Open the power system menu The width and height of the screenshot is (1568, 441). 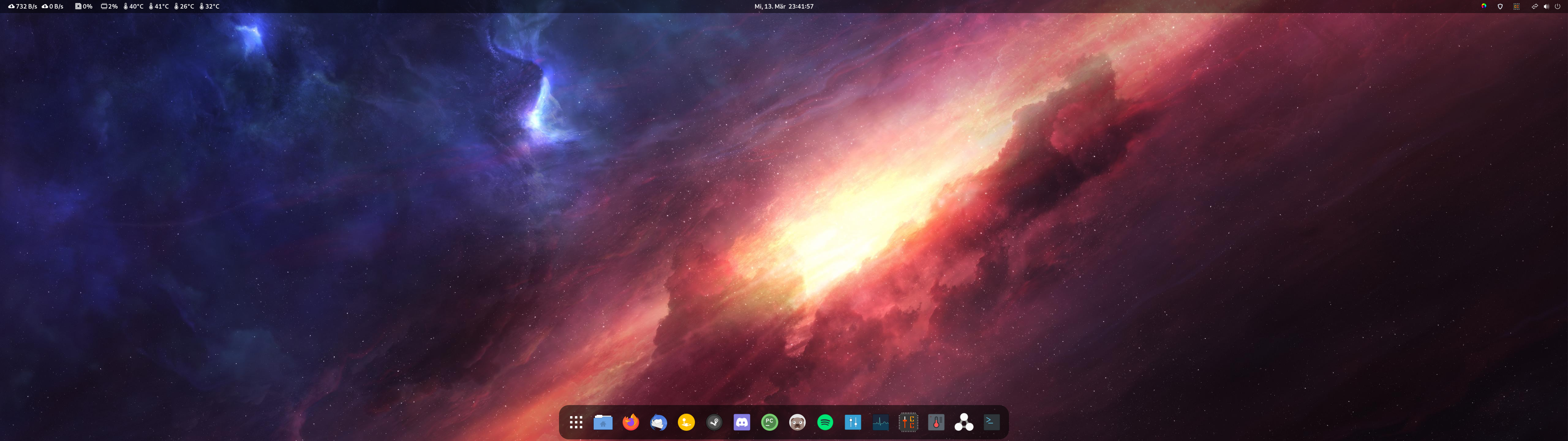(x=1558, y=6)
